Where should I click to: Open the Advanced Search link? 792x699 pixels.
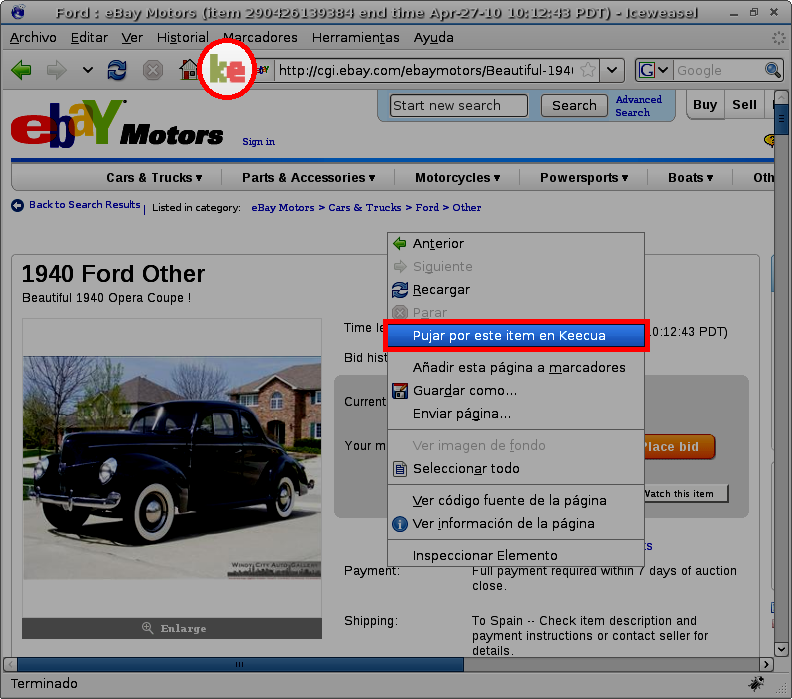pos(638,106)
